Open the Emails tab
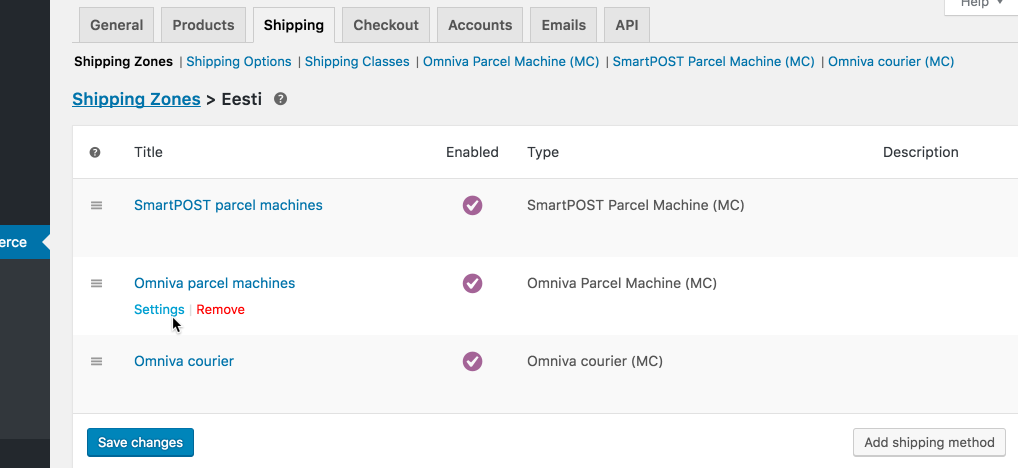Screen dimensions: 1018x468 point(564,25)
